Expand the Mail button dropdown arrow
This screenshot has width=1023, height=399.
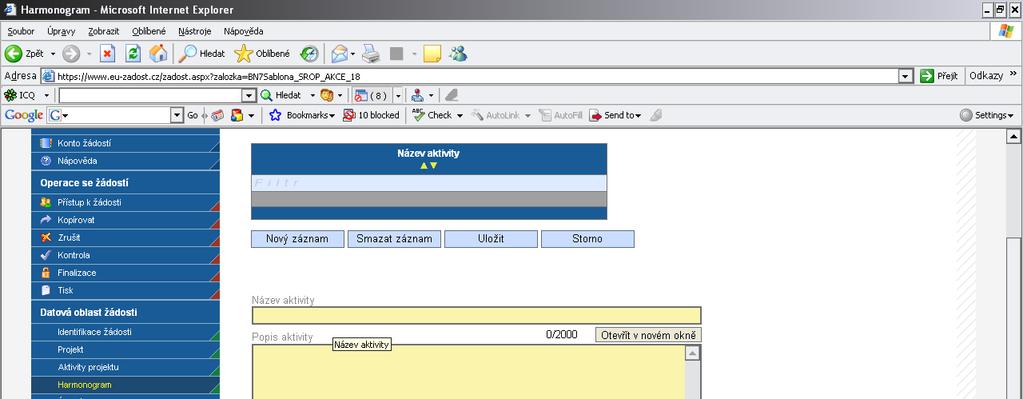tap(353, 53)
